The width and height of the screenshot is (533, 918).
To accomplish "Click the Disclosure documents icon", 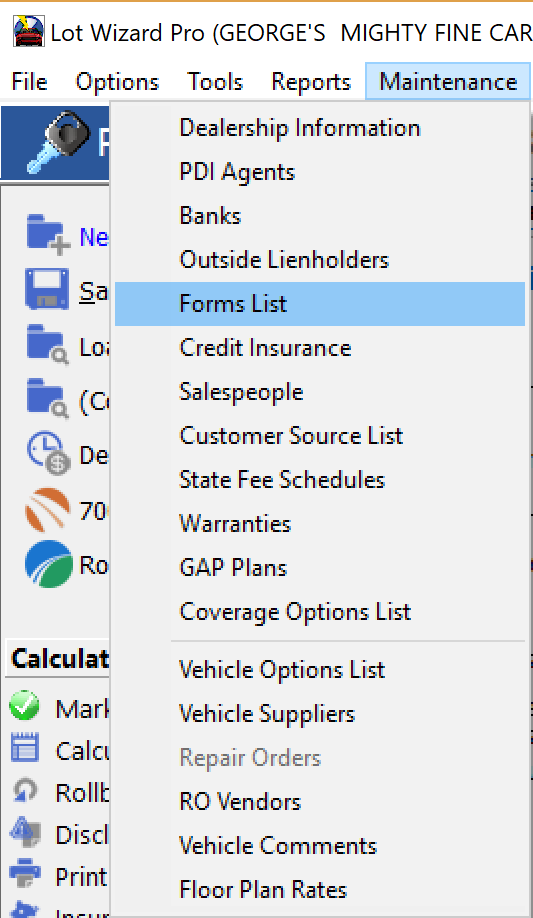I will [x=26, y=833].
